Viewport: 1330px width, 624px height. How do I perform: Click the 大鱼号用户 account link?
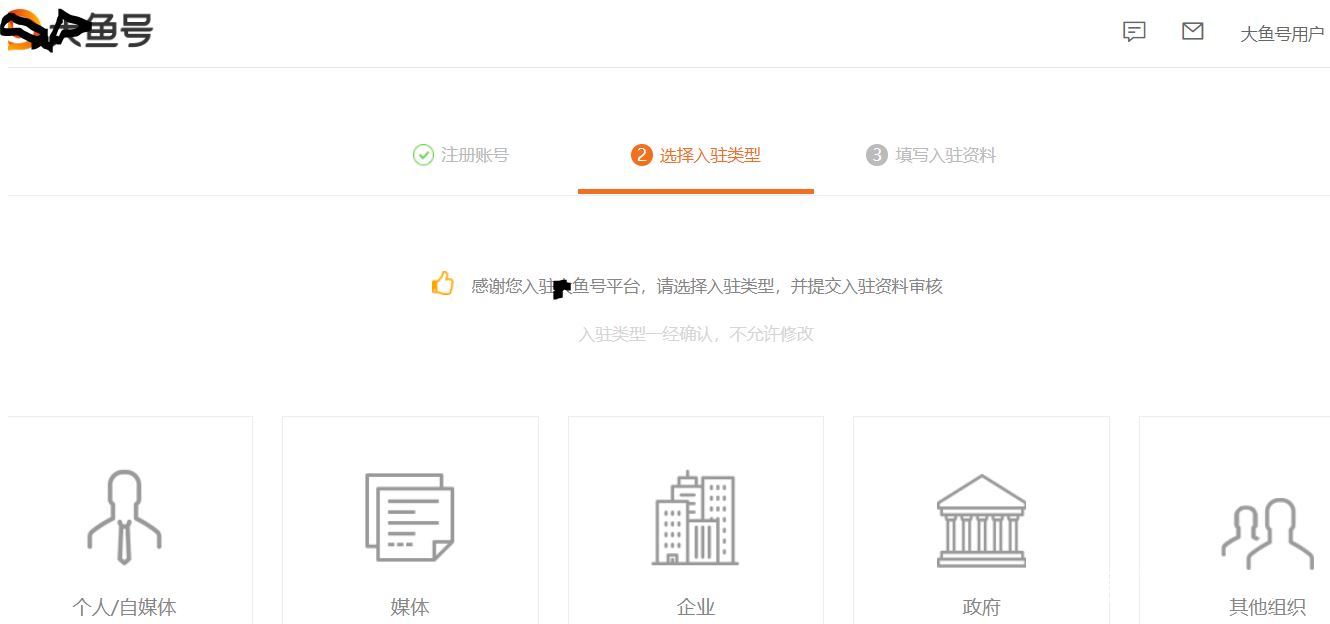tap(1282, 33)
